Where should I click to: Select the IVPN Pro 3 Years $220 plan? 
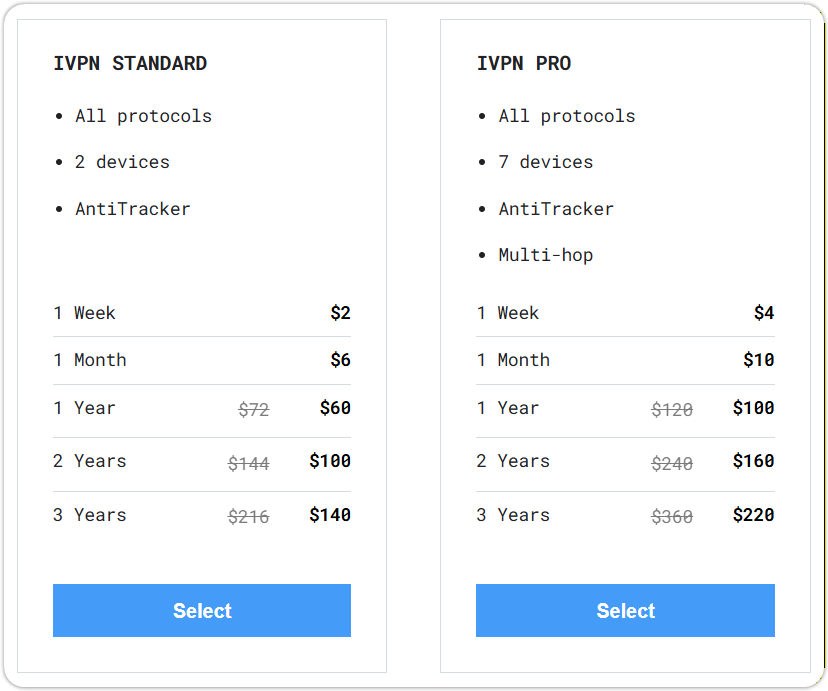[625, 515]
